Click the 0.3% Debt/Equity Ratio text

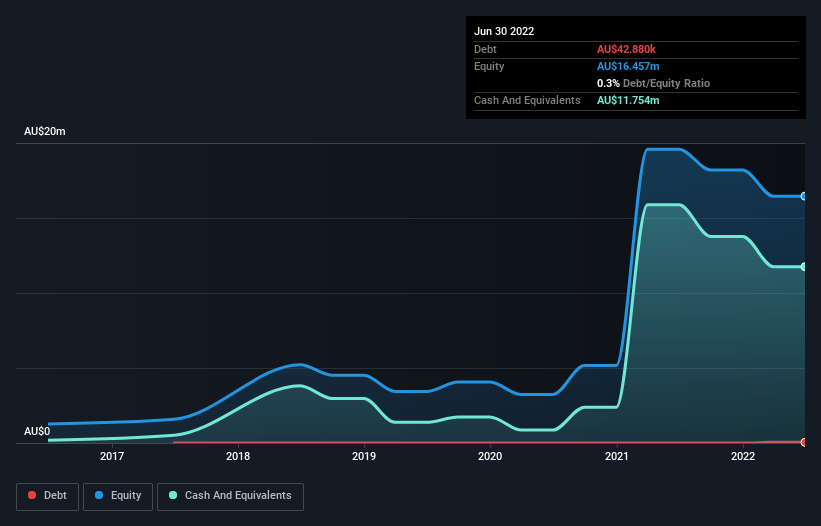click(653, 83)
